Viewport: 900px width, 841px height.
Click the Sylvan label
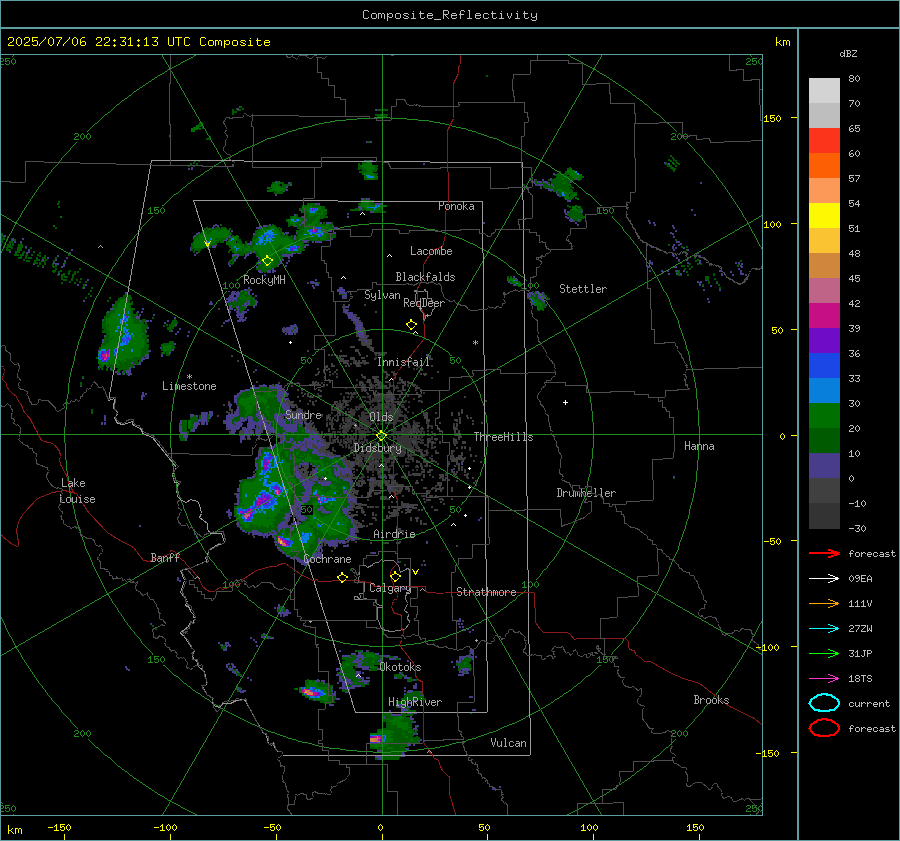pos(382,295)
